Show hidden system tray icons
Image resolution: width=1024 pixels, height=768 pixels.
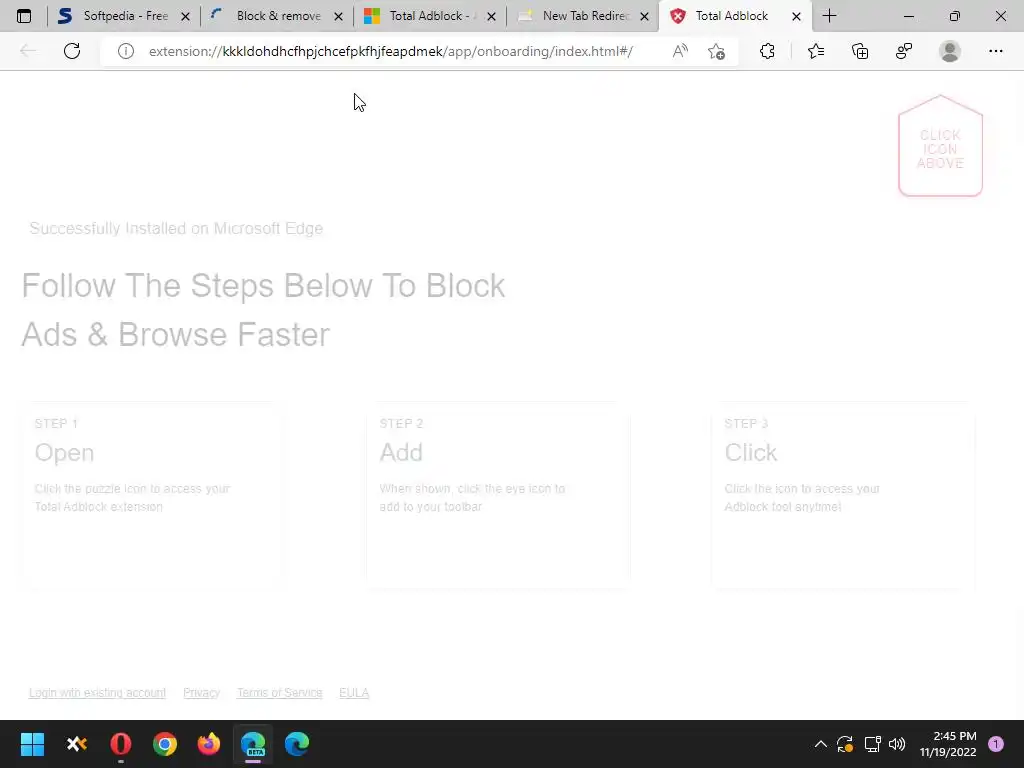(821, 744)
